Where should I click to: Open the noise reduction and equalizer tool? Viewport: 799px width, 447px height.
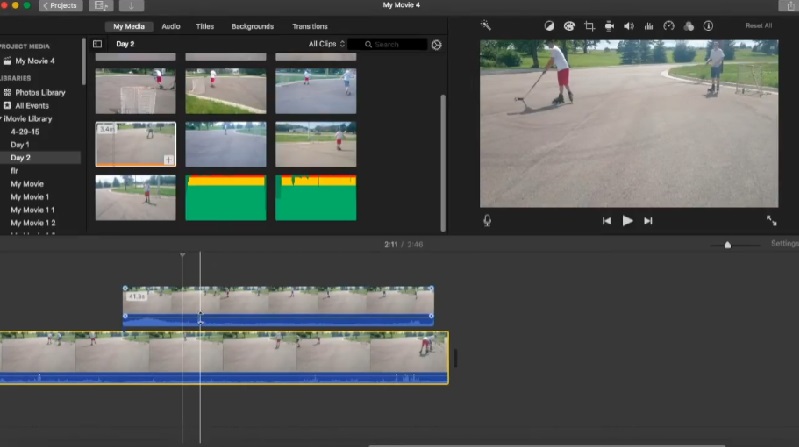click(x=649, y=26)
